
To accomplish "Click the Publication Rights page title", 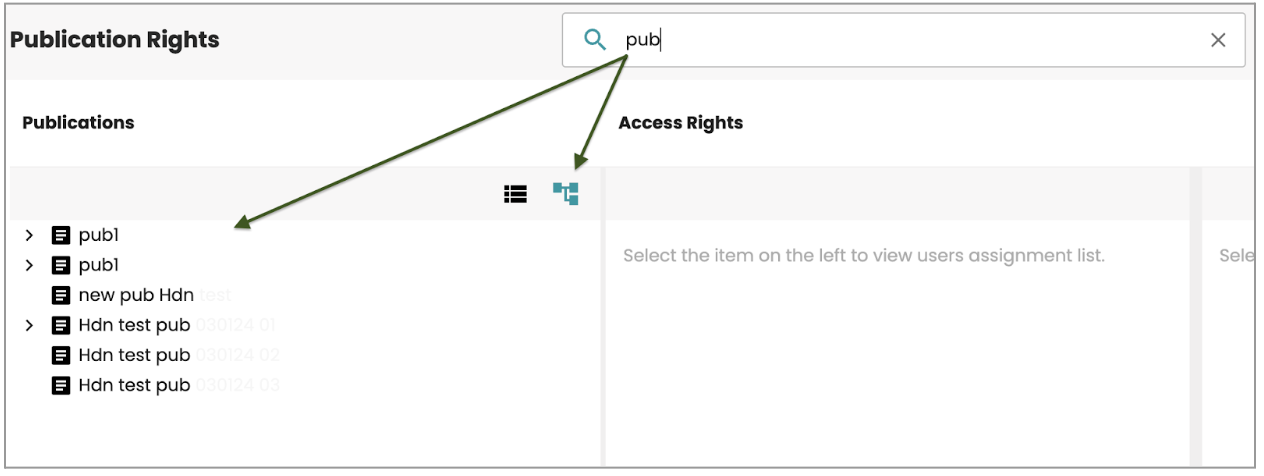I will coord(114,40).
